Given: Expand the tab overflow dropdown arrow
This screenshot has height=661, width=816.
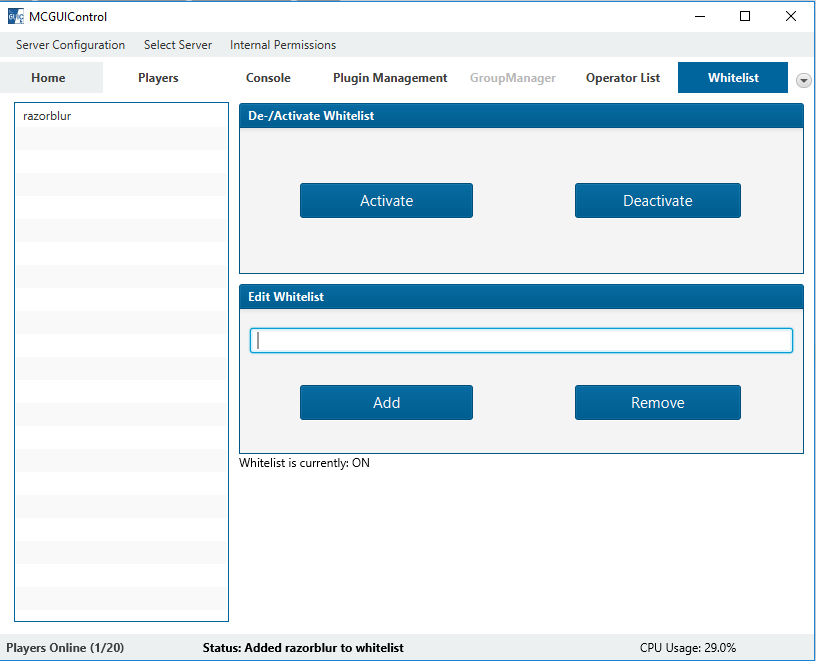Looking at the screenshot, I should 803,80.
